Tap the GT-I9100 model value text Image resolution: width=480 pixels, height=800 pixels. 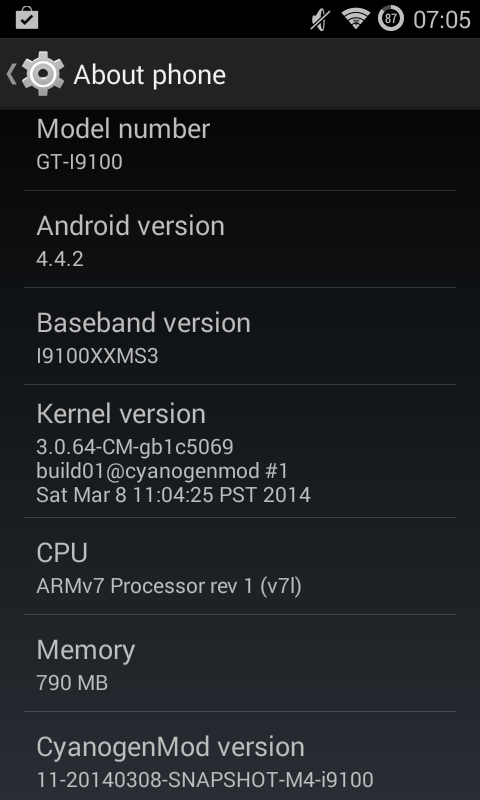tap(80, 162)
